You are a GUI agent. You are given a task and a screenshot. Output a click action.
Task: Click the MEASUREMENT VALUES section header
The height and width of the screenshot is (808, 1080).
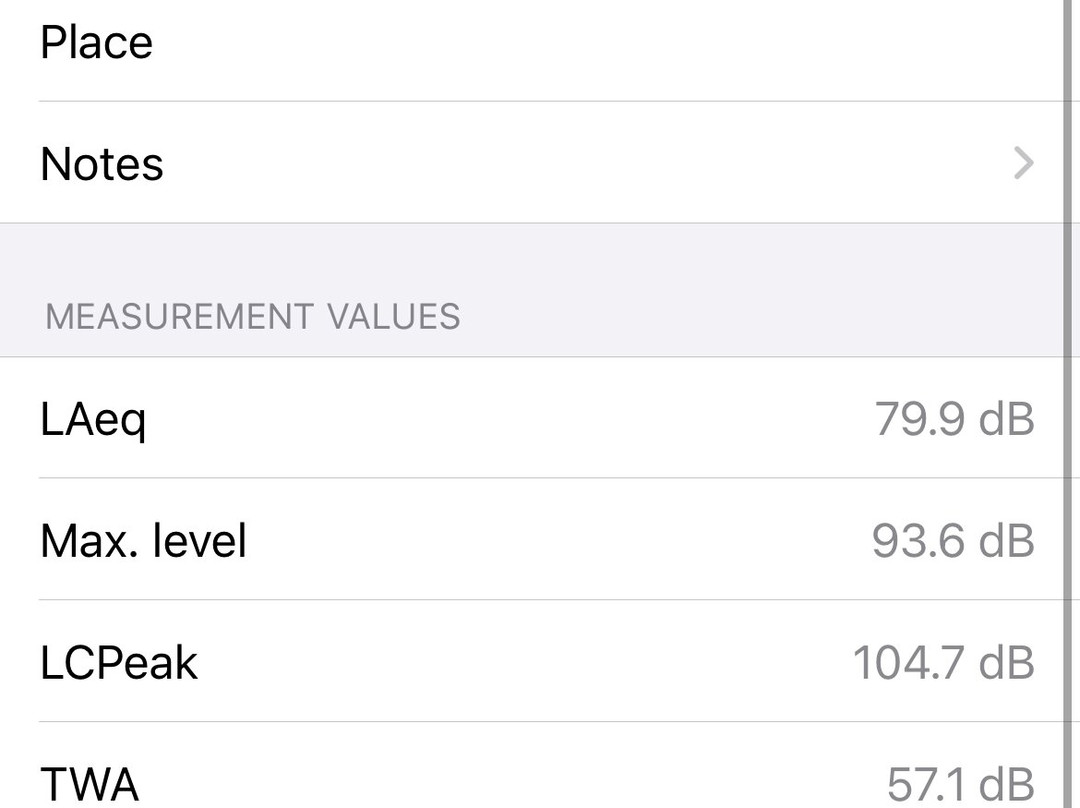coord(252,316)
